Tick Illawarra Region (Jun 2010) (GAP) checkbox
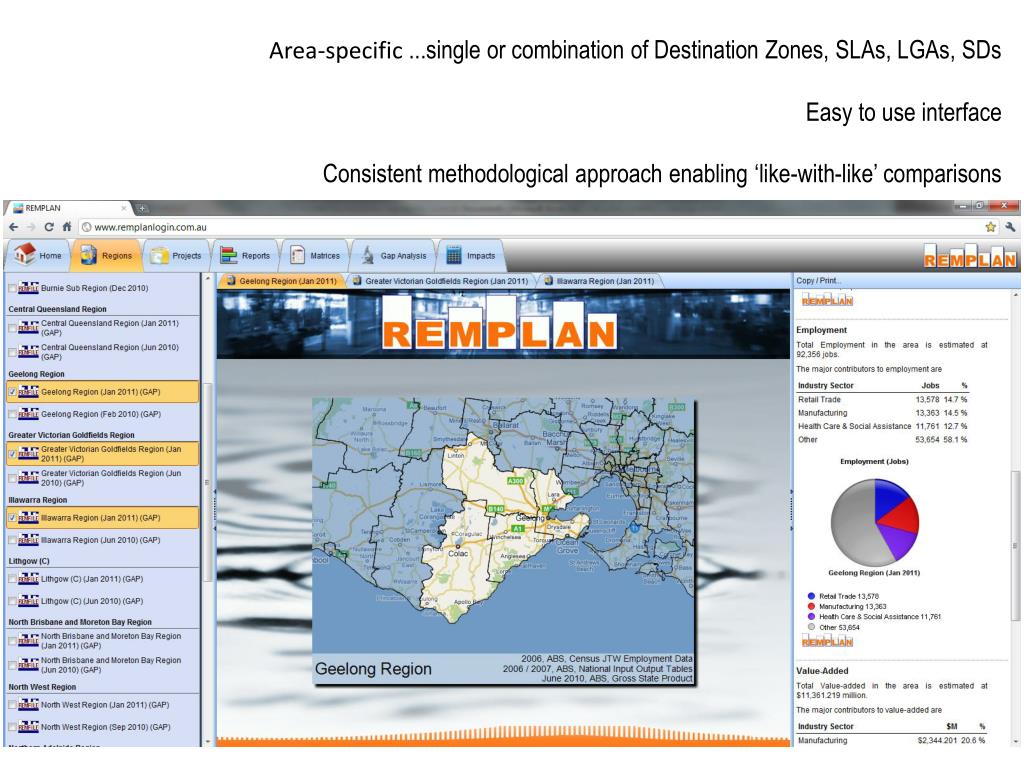The height and width of the screenshot is (768, 1024). [12, 540]
